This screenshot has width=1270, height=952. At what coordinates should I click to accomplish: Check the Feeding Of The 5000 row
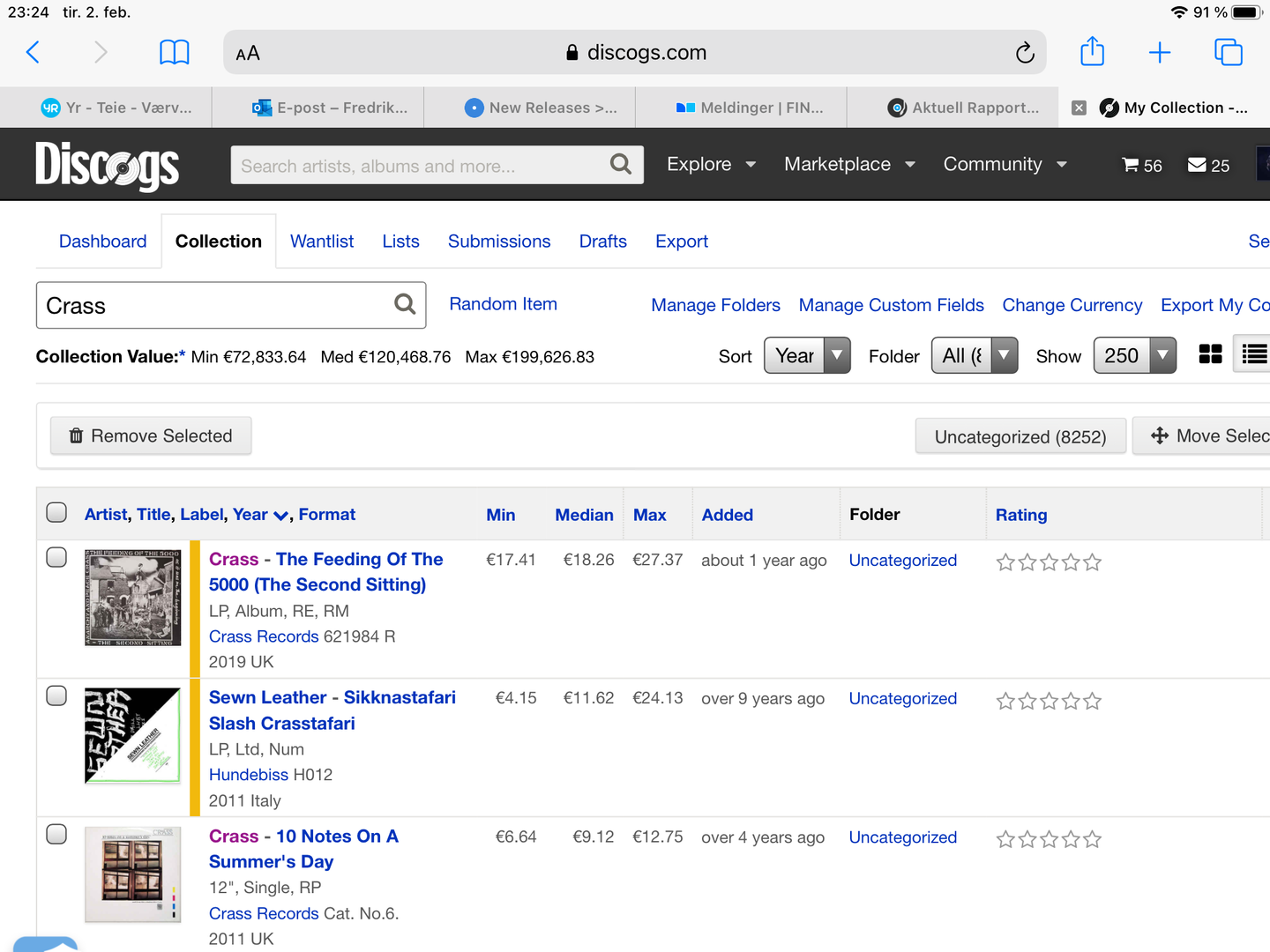point(56,557)
